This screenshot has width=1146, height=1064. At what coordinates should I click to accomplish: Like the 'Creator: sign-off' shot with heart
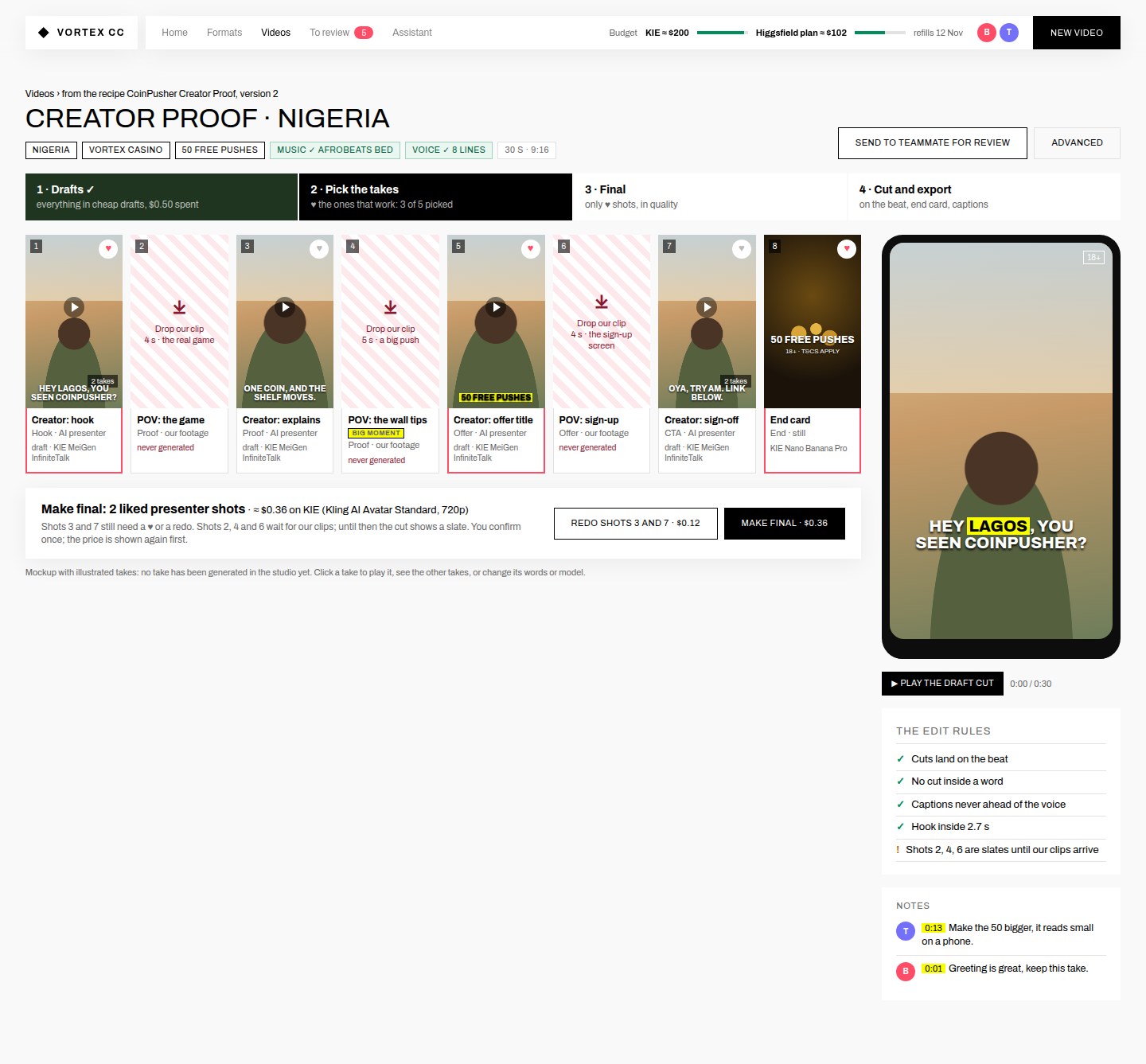(x=742, y=249)
